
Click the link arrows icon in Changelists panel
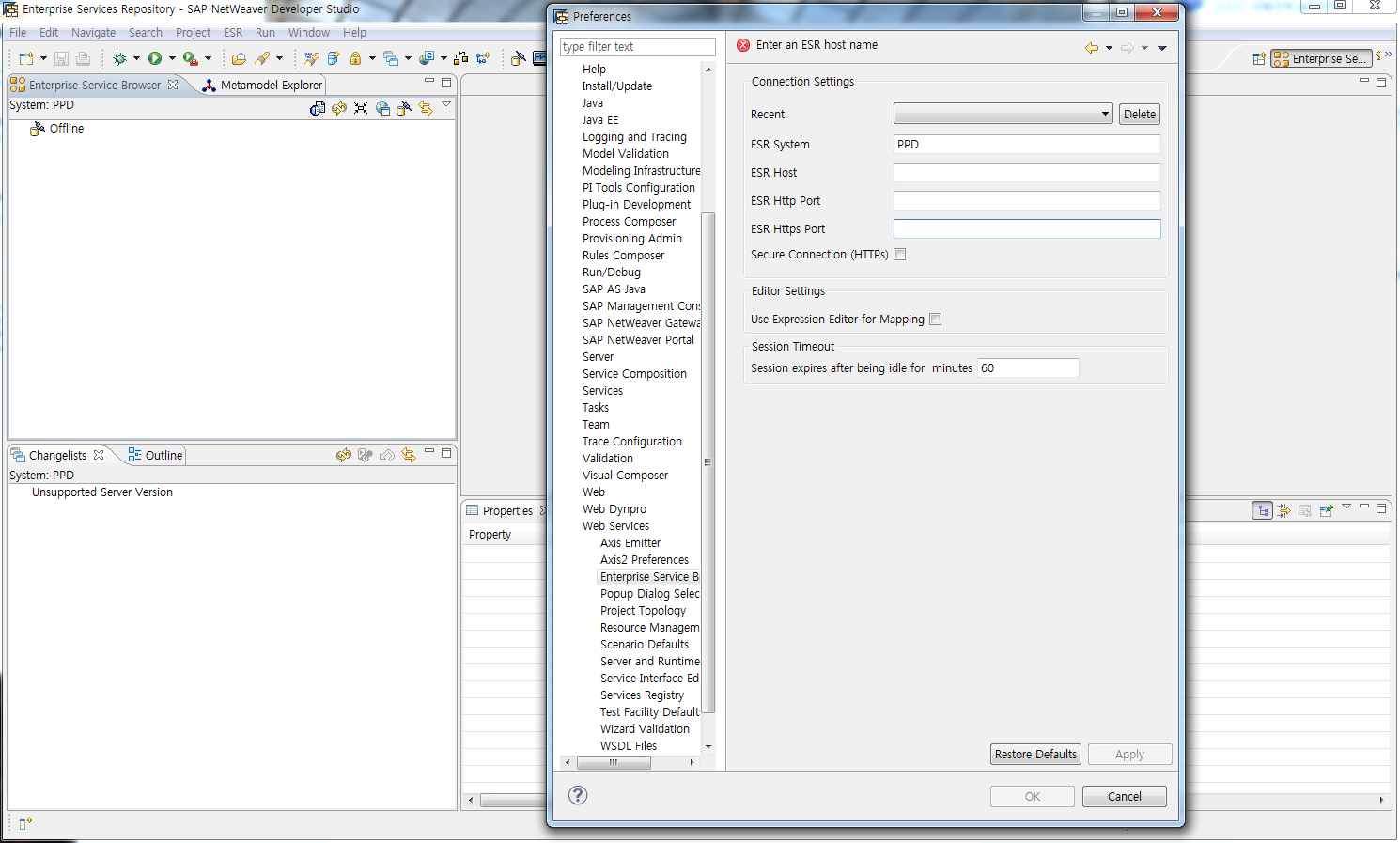tap(409, 455)
